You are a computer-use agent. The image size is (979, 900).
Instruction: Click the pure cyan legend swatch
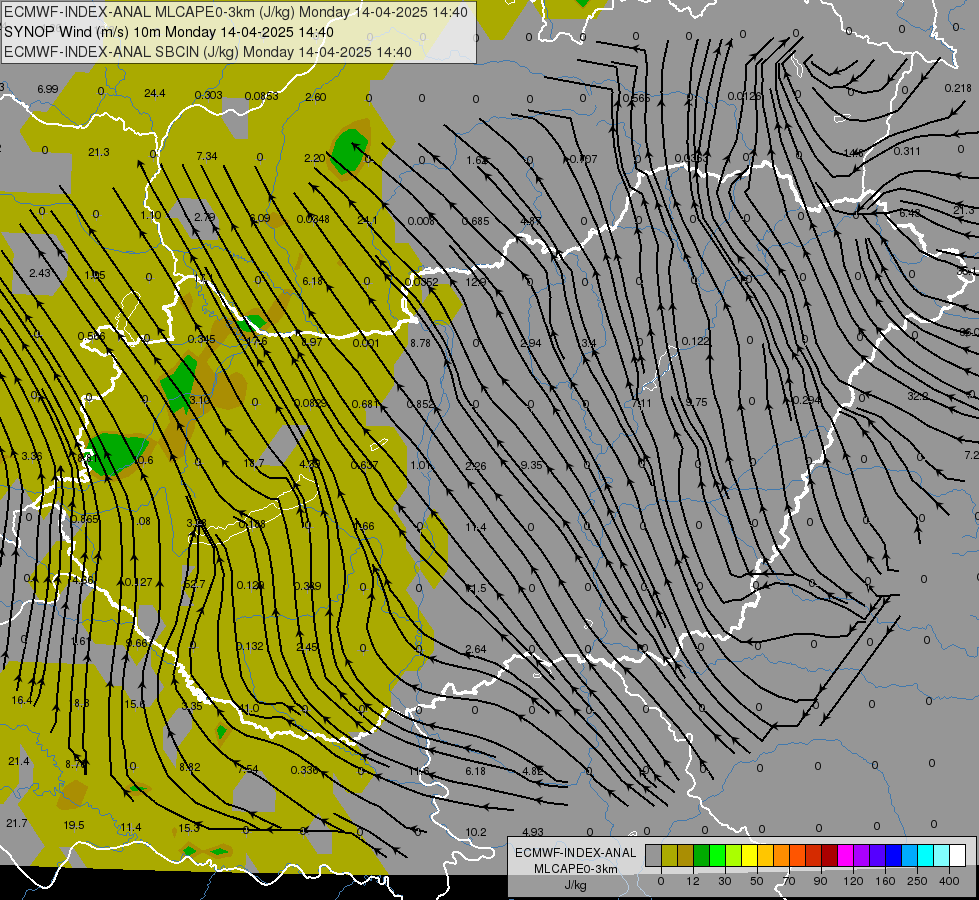click(925, 856)
